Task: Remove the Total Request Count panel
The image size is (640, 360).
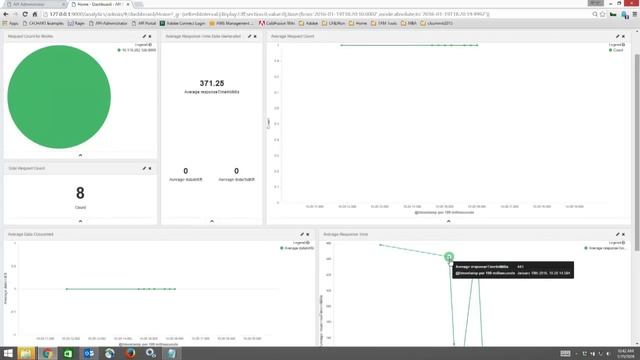Action: [150, 168]
